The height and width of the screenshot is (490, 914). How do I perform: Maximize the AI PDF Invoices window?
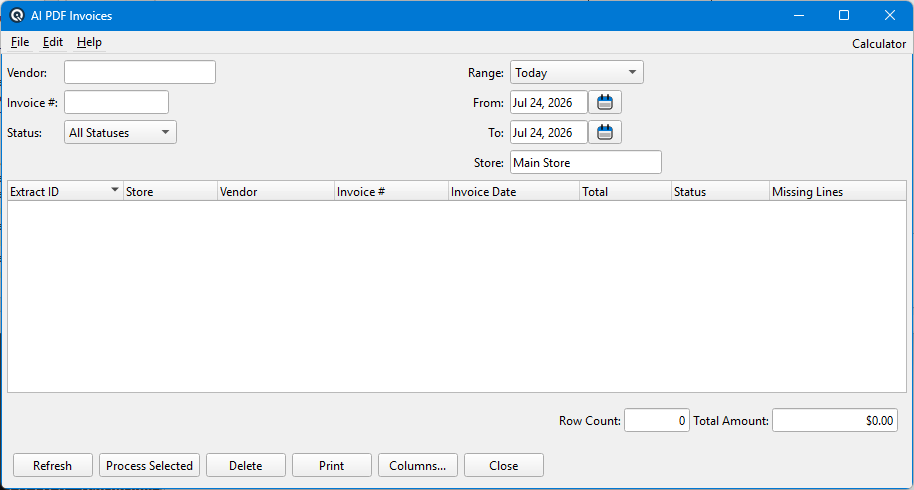843,16
